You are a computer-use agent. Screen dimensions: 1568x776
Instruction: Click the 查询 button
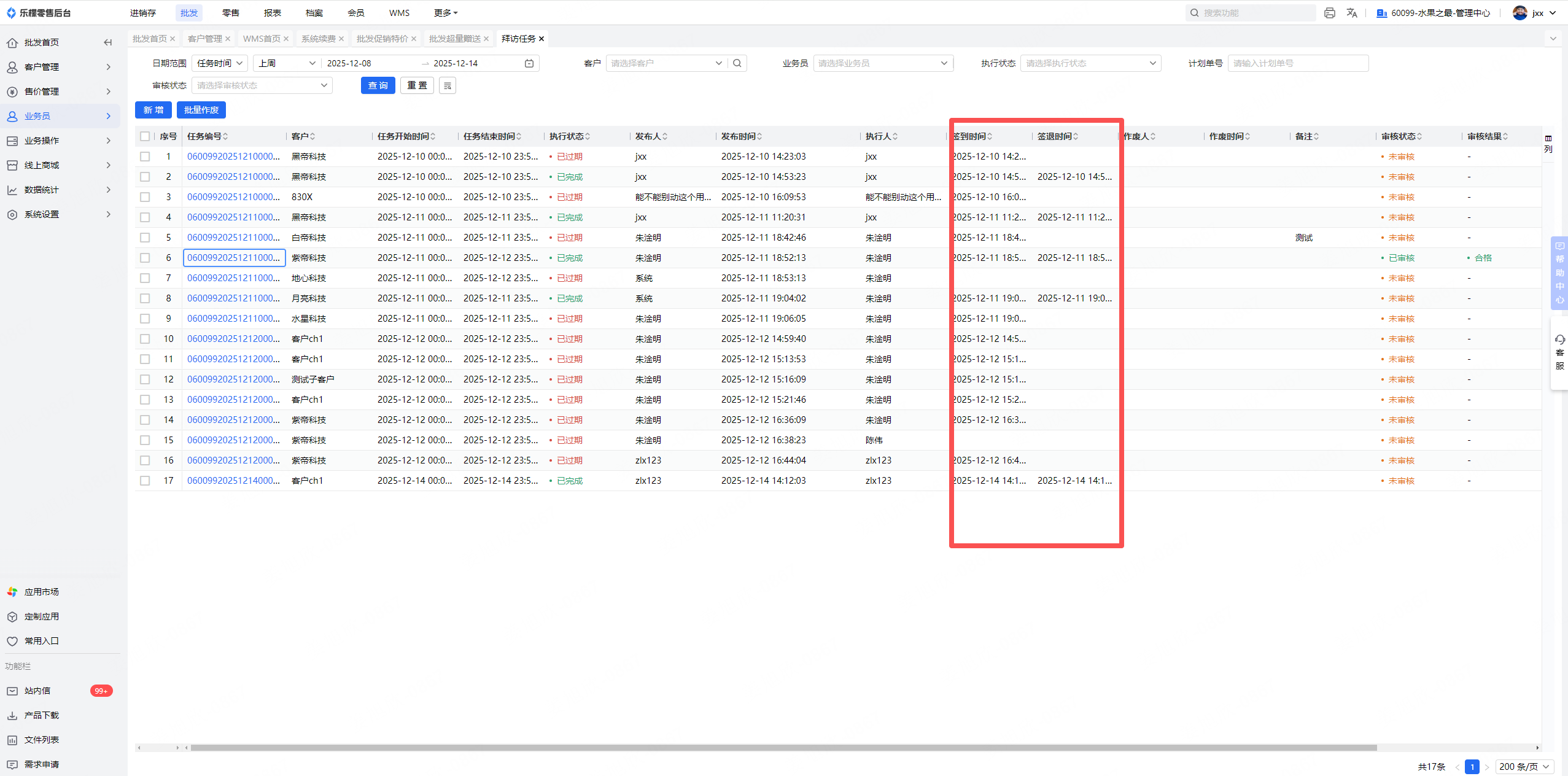click(378, 85)
